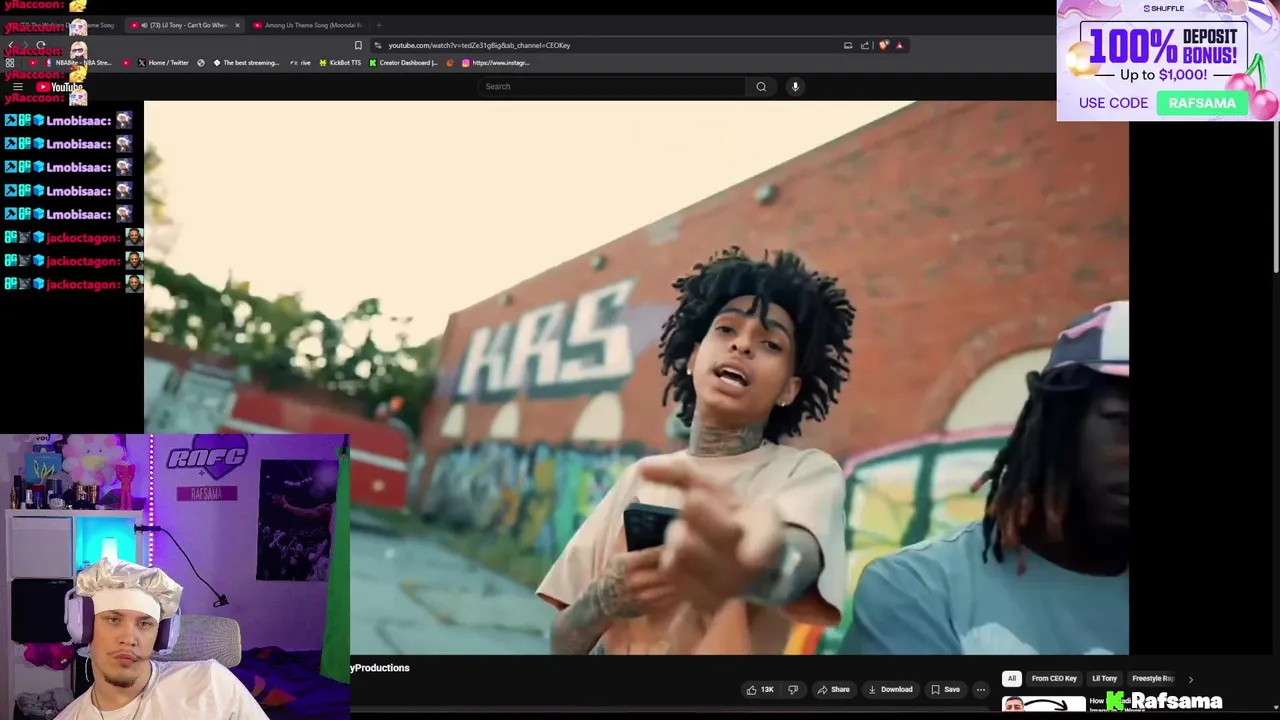This screenshot has width=1280, height=720.
Task: Click the Download button
Action: (x=890, y=689)
